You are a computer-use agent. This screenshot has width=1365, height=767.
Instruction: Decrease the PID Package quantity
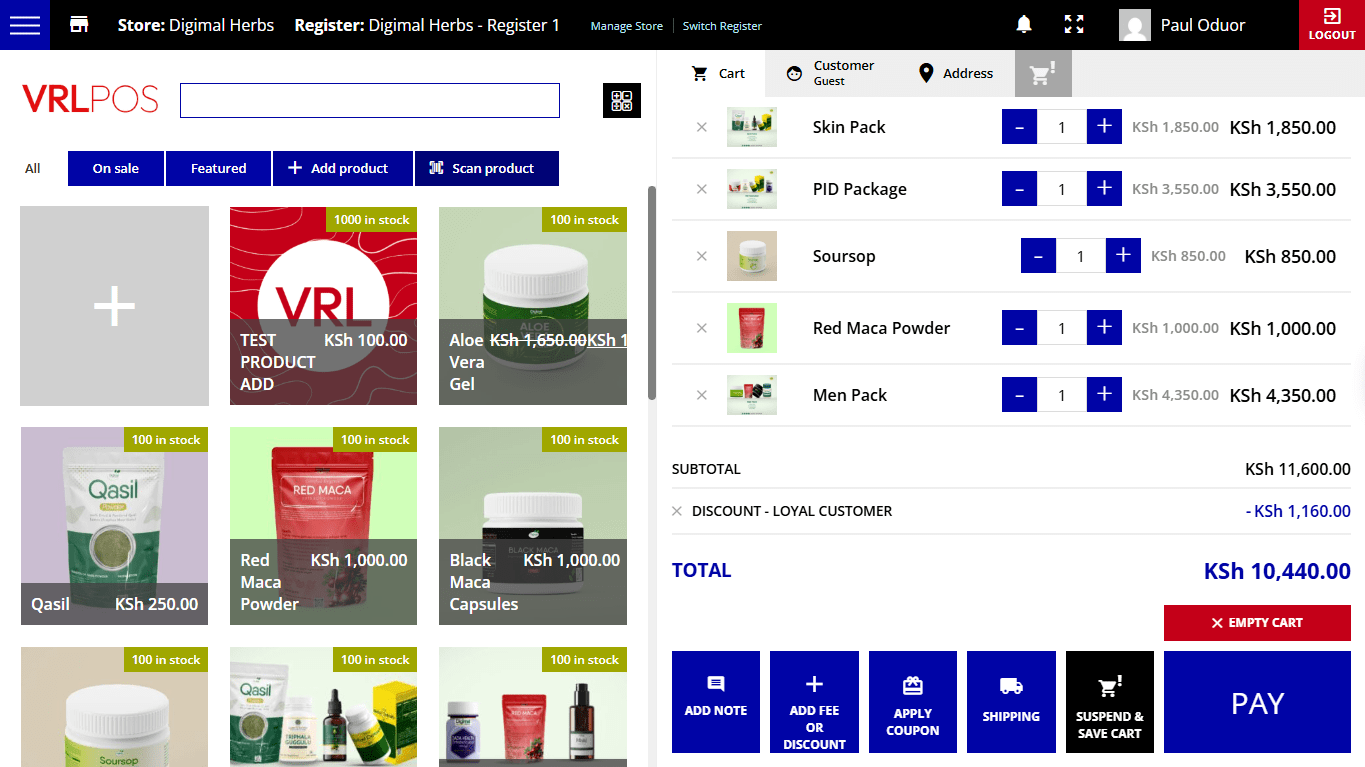pyautogui.click(x=1019, y=189)
